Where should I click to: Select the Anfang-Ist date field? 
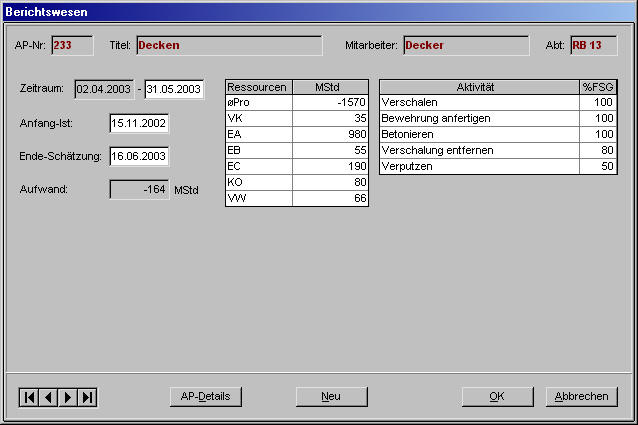pyautogui.click(x=139, y=123)
